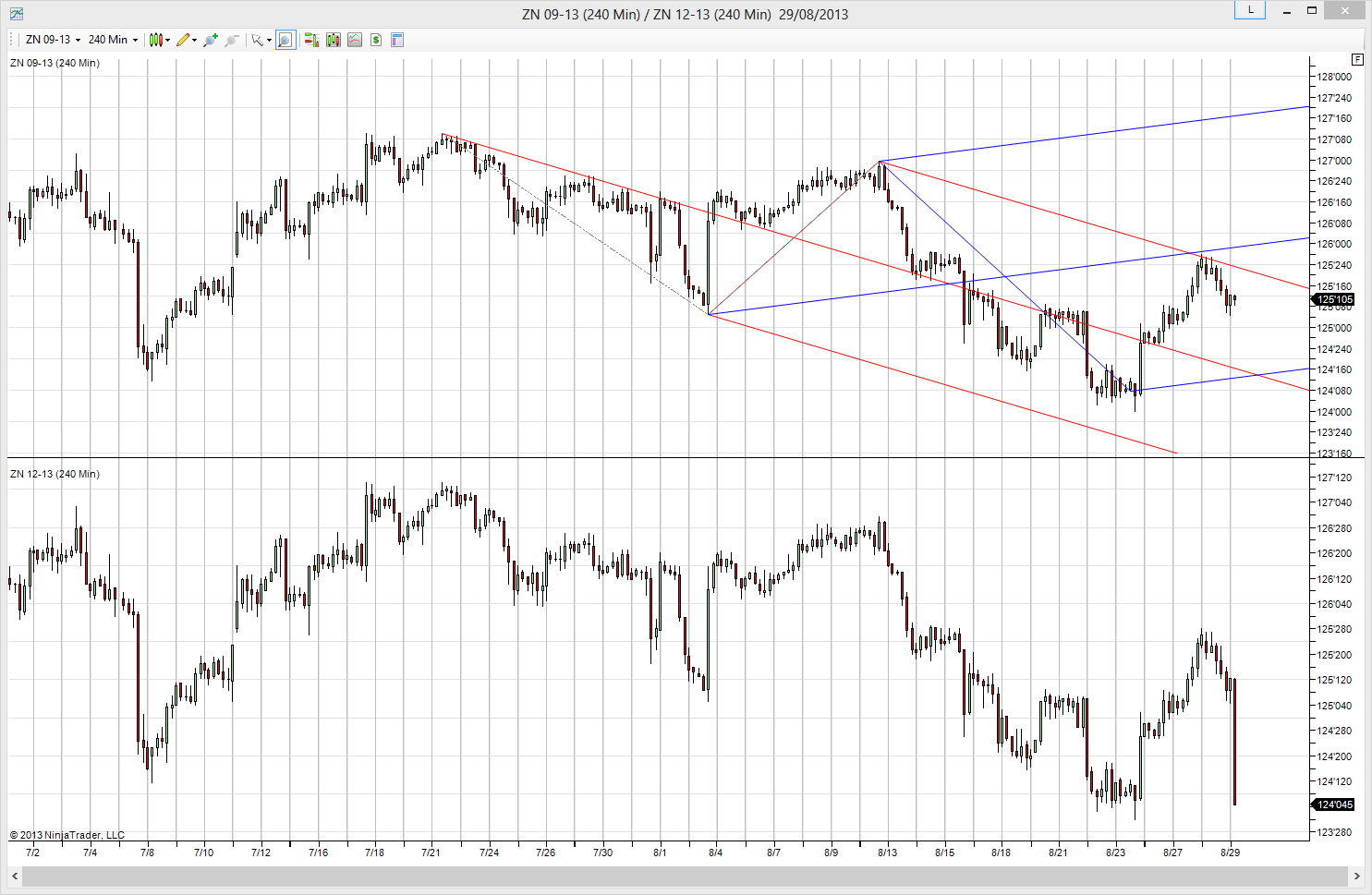
Task: Toggle the F button at chart corner
Action: pyautogui.click(x=1357, y=59)
